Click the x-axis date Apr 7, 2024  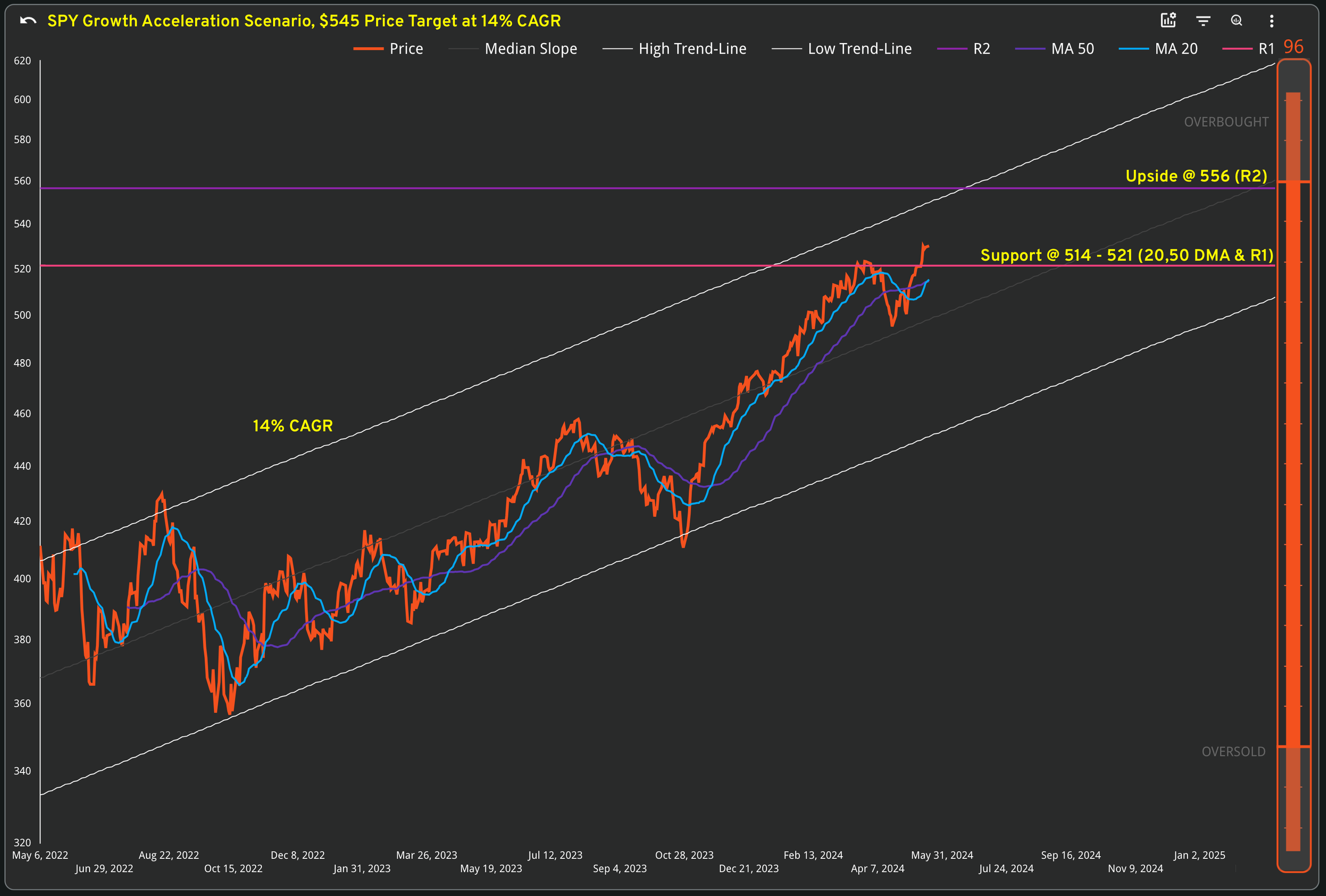877,868
